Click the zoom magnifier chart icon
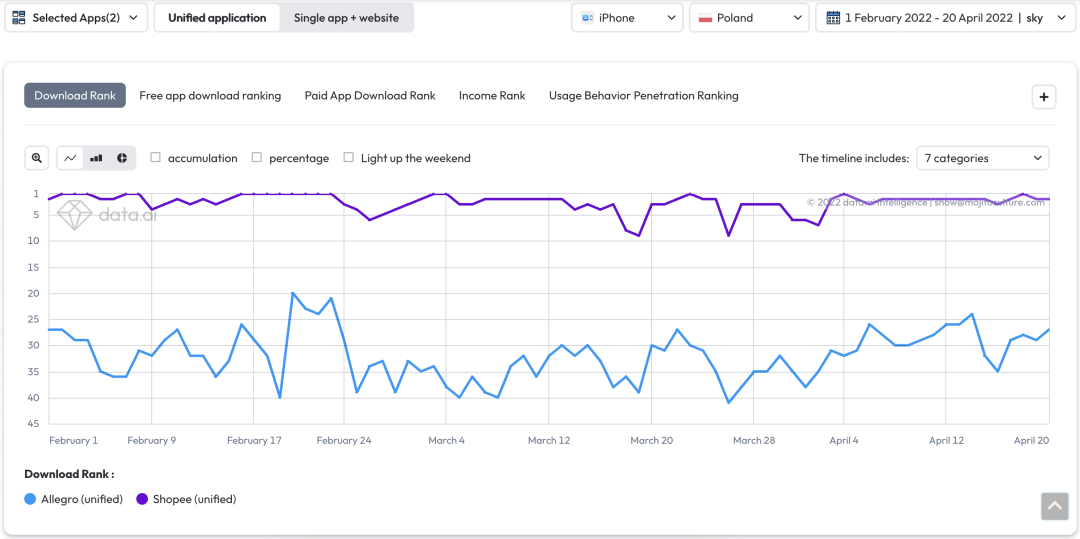Viewport: 1080px width, 539px height. point(37,158)
